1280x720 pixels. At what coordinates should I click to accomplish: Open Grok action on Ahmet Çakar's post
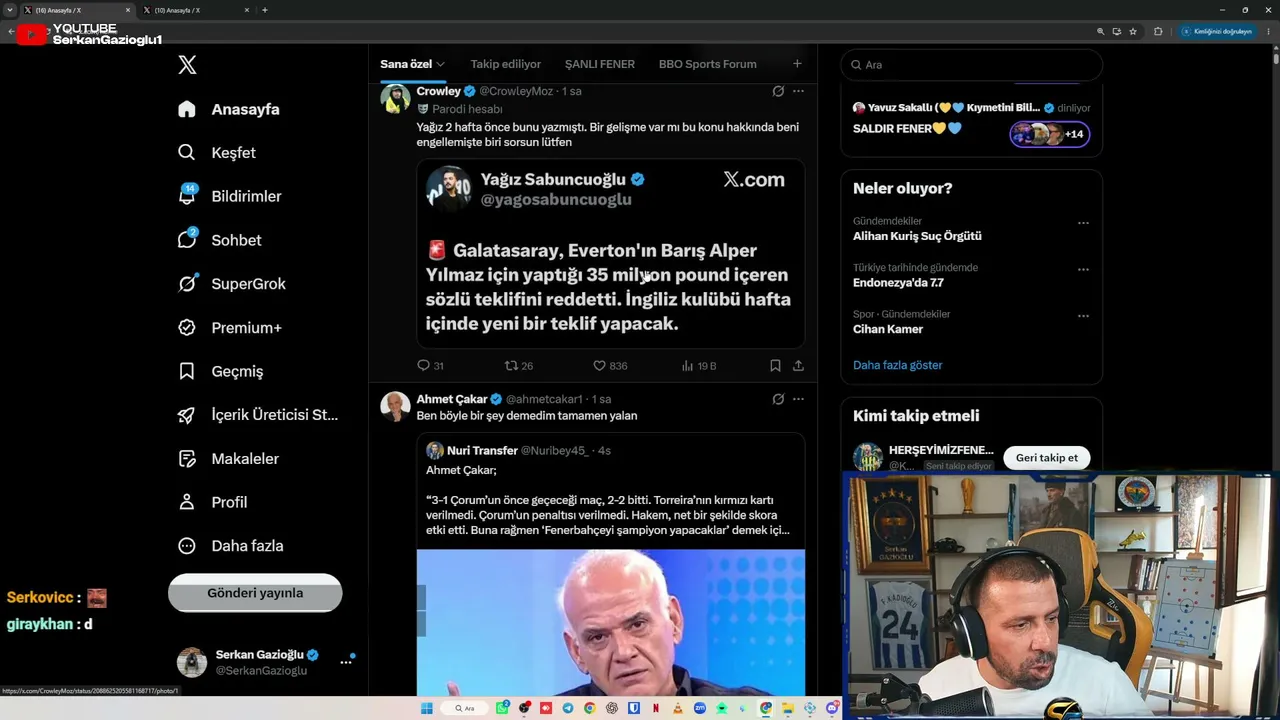(778, 399)
